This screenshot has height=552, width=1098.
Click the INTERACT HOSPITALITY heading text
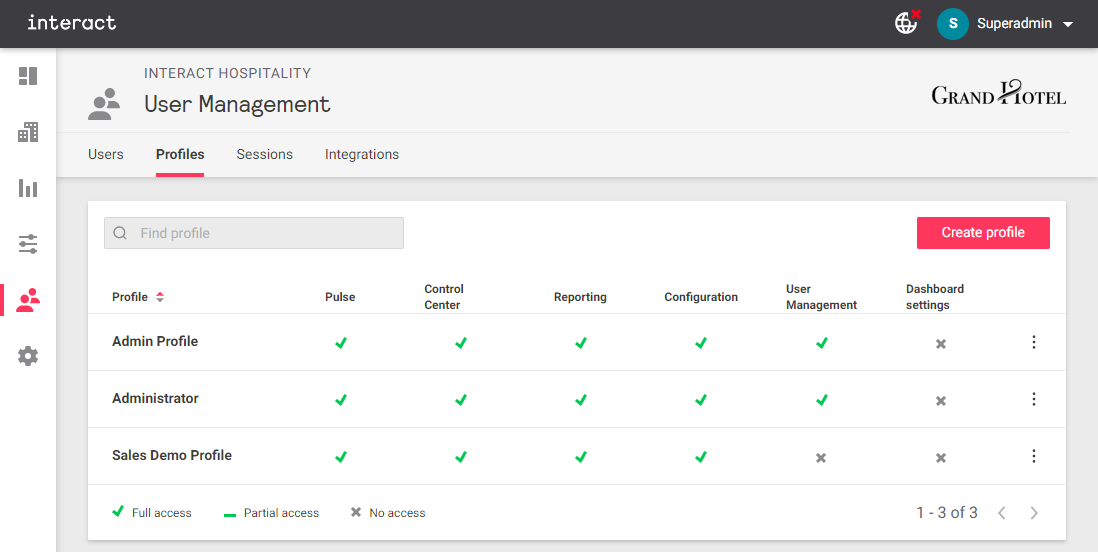228,73
